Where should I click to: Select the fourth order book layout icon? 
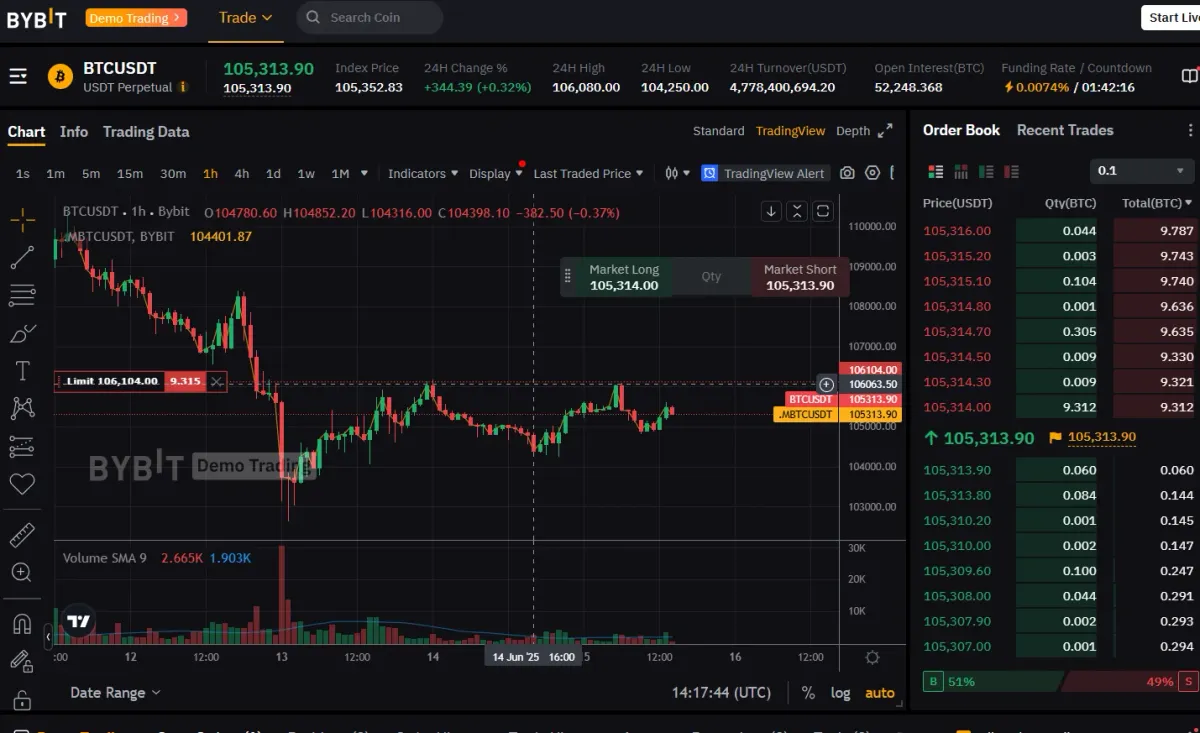point(1011,172)
